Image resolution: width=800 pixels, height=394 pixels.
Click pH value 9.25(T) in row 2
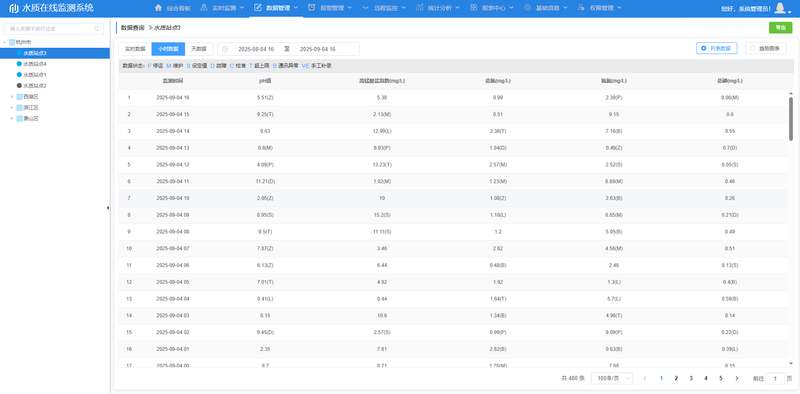pos(265,114)
